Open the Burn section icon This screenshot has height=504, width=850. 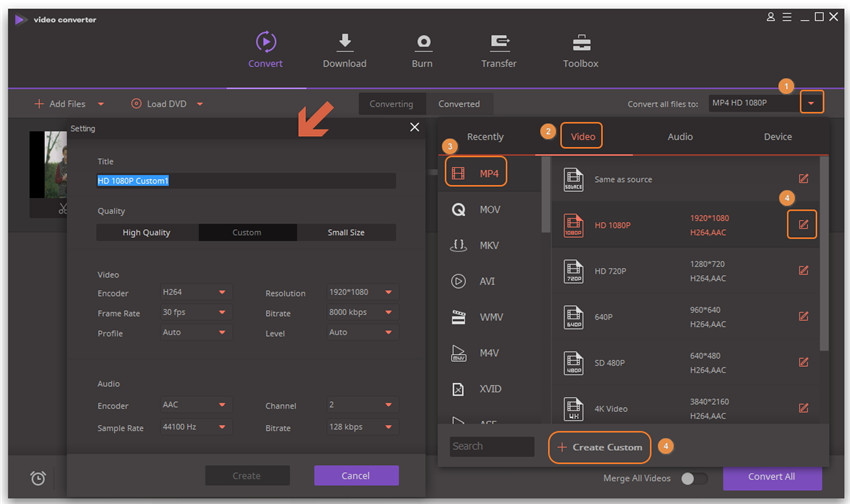423,42
